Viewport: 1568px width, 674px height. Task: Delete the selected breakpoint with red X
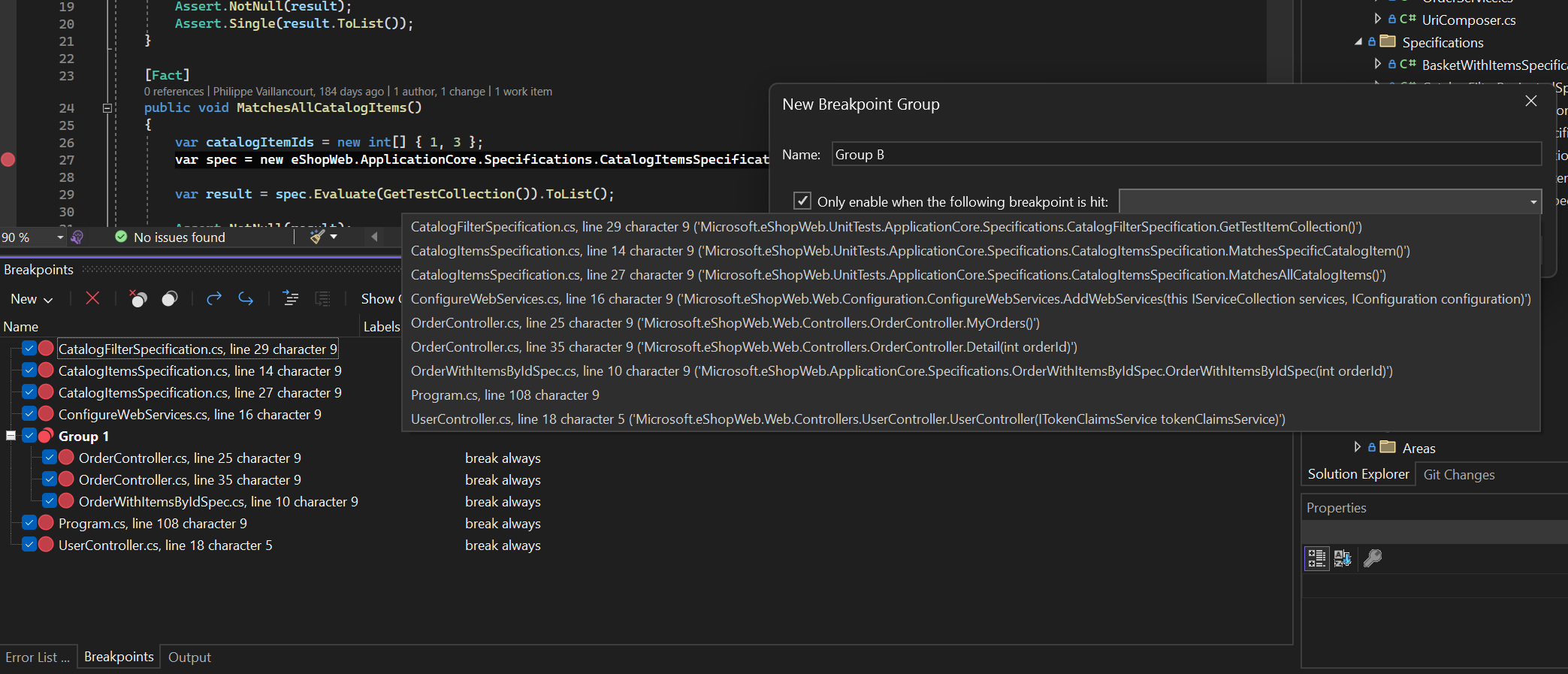tap(92, 298)
